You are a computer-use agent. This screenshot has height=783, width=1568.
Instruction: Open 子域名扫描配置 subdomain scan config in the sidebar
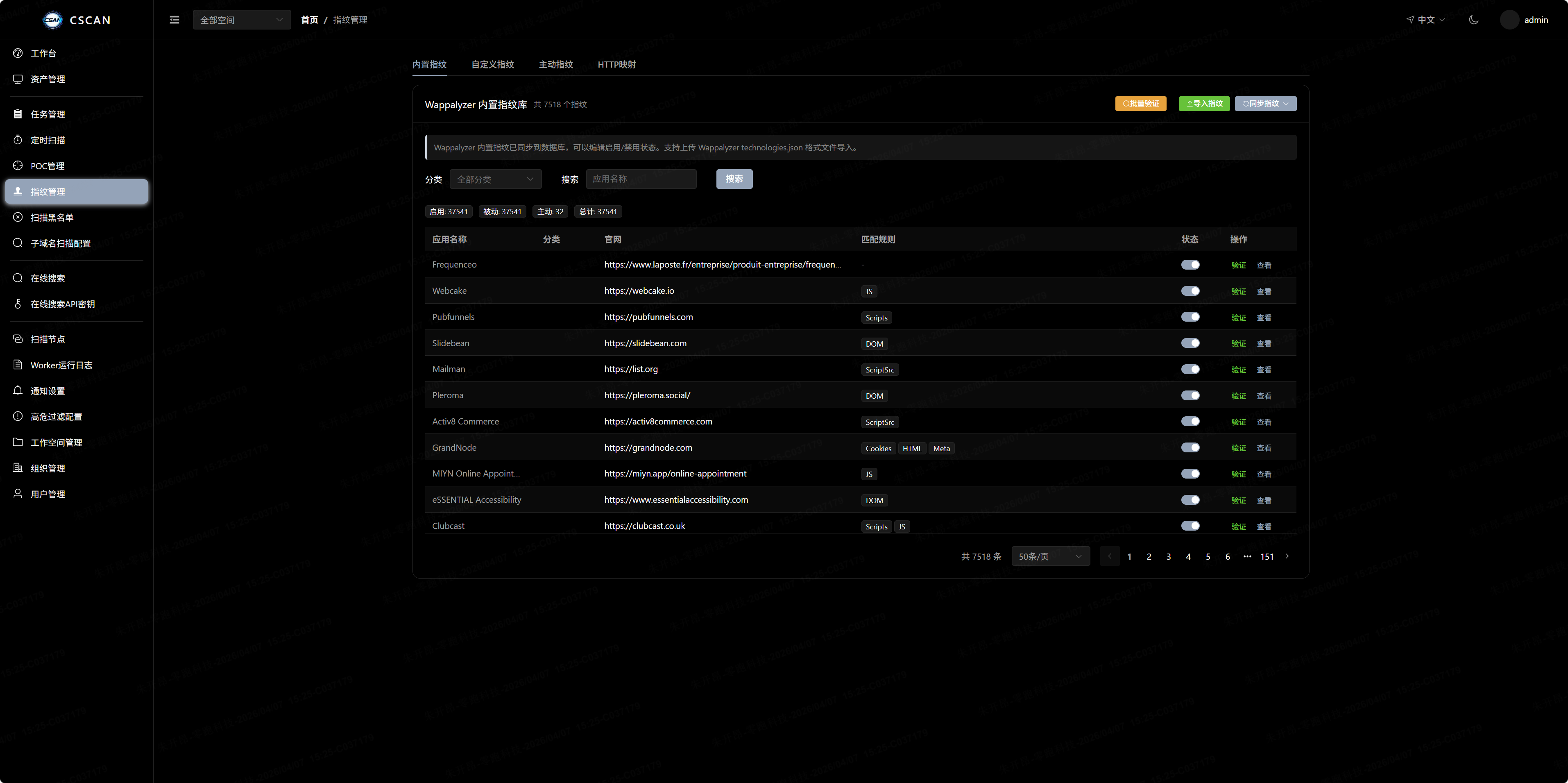[77, 243]
